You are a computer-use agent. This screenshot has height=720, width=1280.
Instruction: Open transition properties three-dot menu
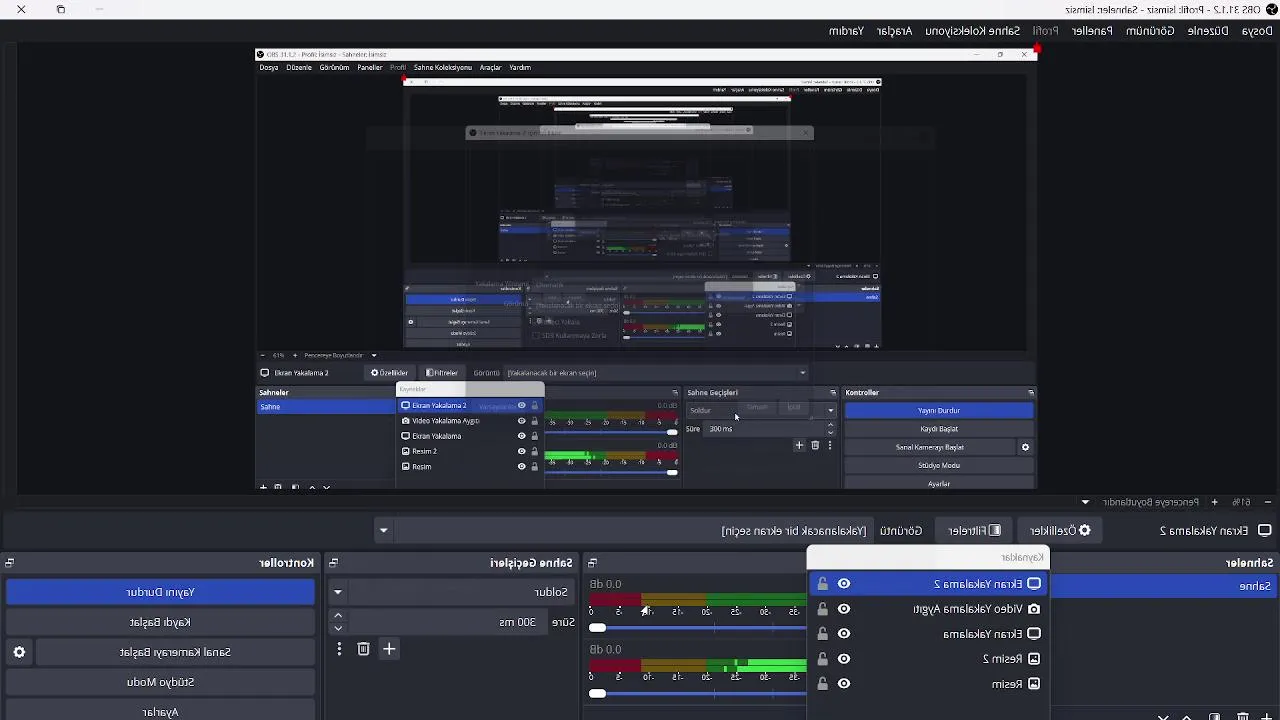click(x=339, y=649)
